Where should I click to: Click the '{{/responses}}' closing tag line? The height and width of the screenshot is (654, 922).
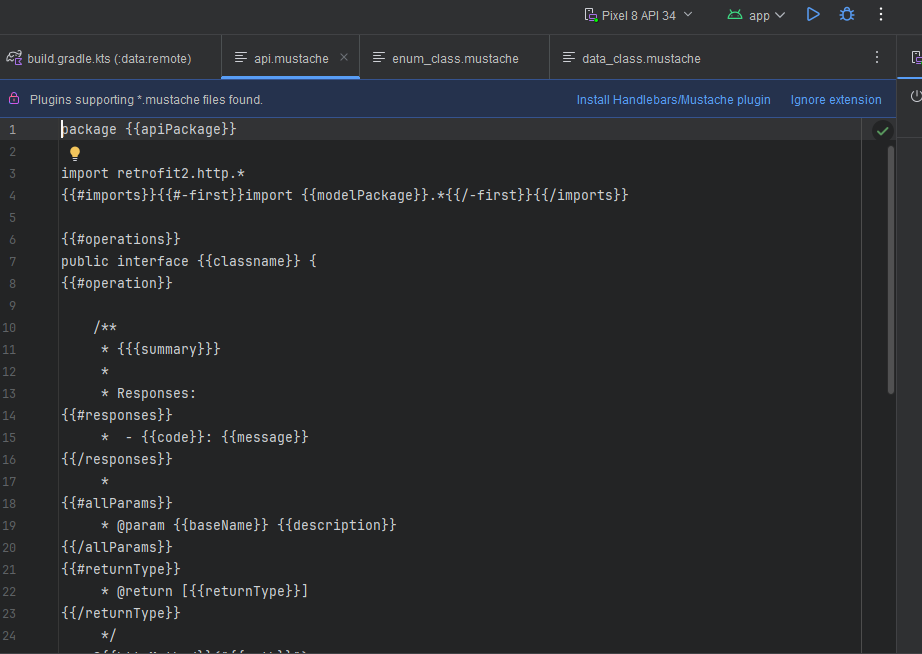point(116,459)
